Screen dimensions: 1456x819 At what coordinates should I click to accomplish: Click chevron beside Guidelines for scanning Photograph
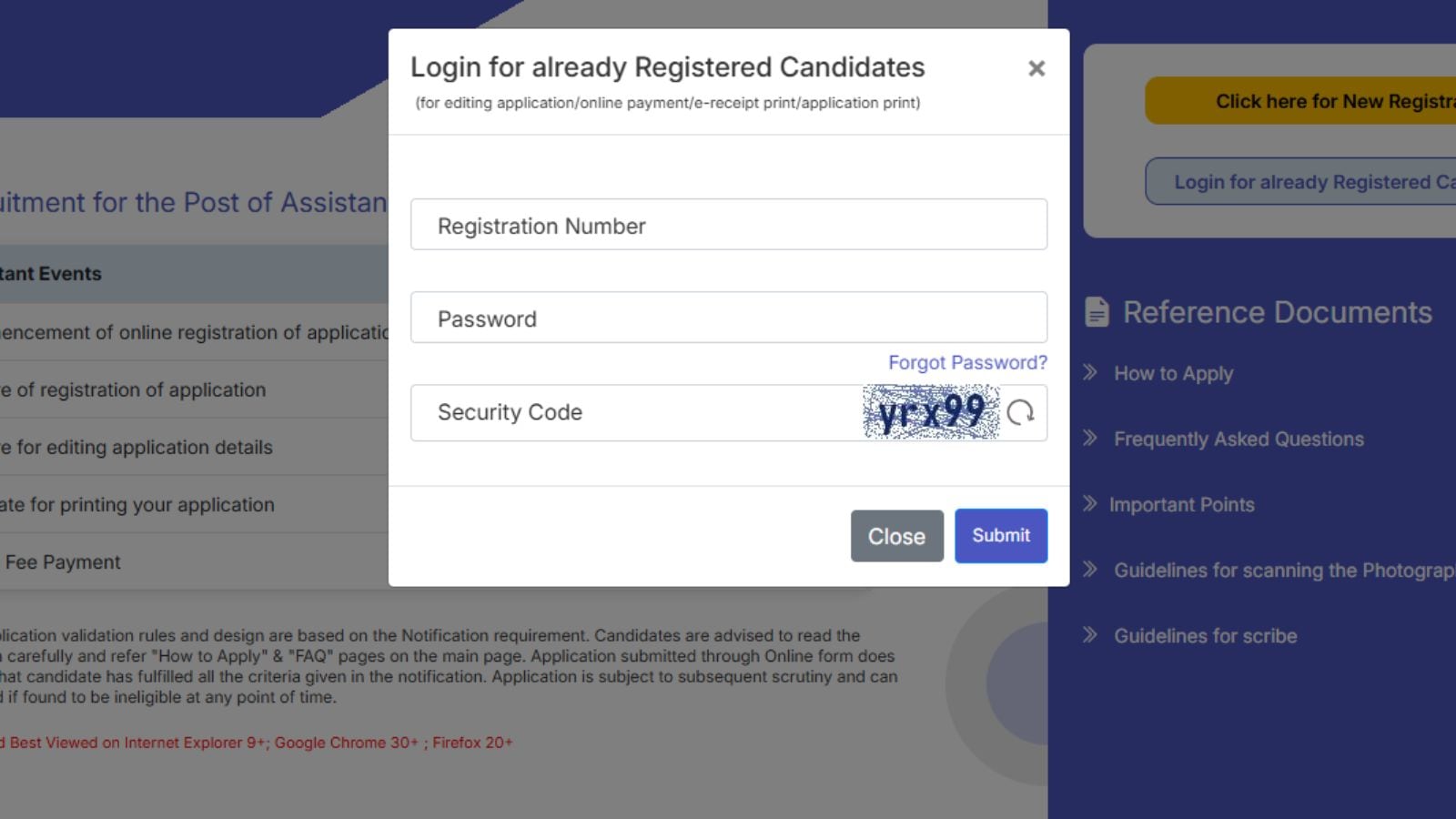1090,569
